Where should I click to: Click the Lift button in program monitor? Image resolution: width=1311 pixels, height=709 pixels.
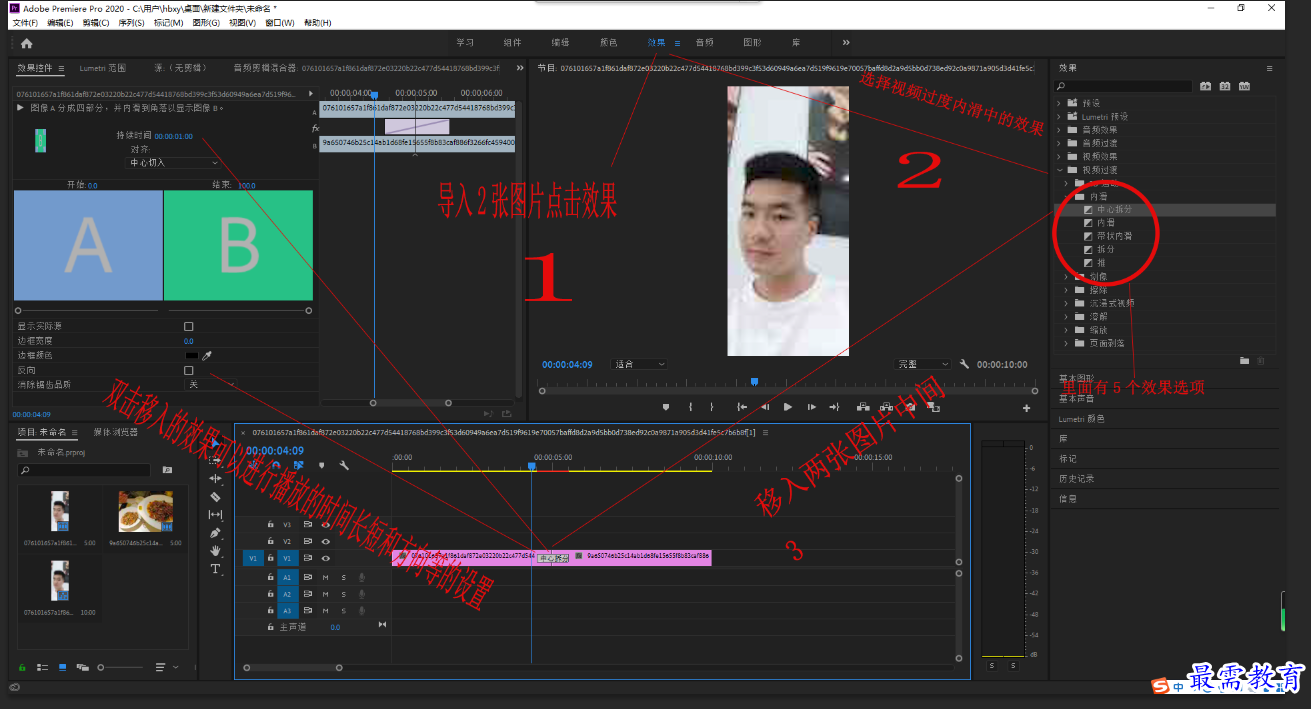click(x=862, y=407)
